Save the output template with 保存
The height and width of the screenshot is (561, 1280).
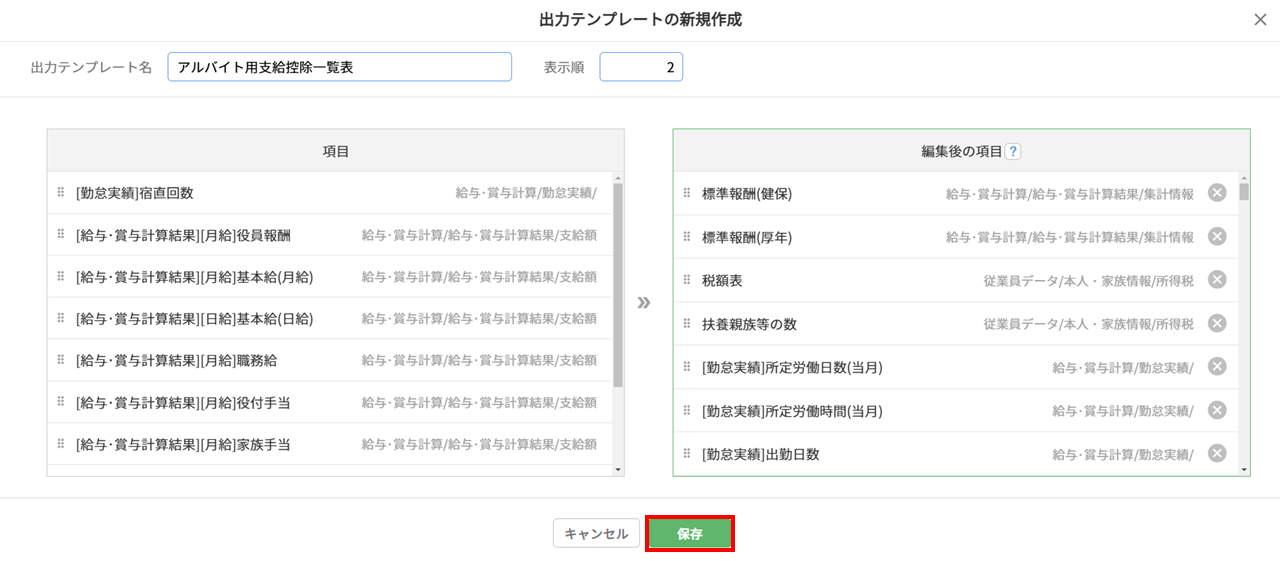pos(690,534)
